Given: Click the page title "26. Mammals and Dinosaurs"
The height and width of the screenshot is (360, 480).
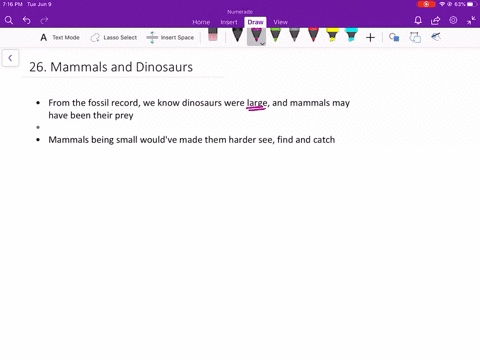Looking at the screenshot, I should pyautogui.click(x=111, y=67).
